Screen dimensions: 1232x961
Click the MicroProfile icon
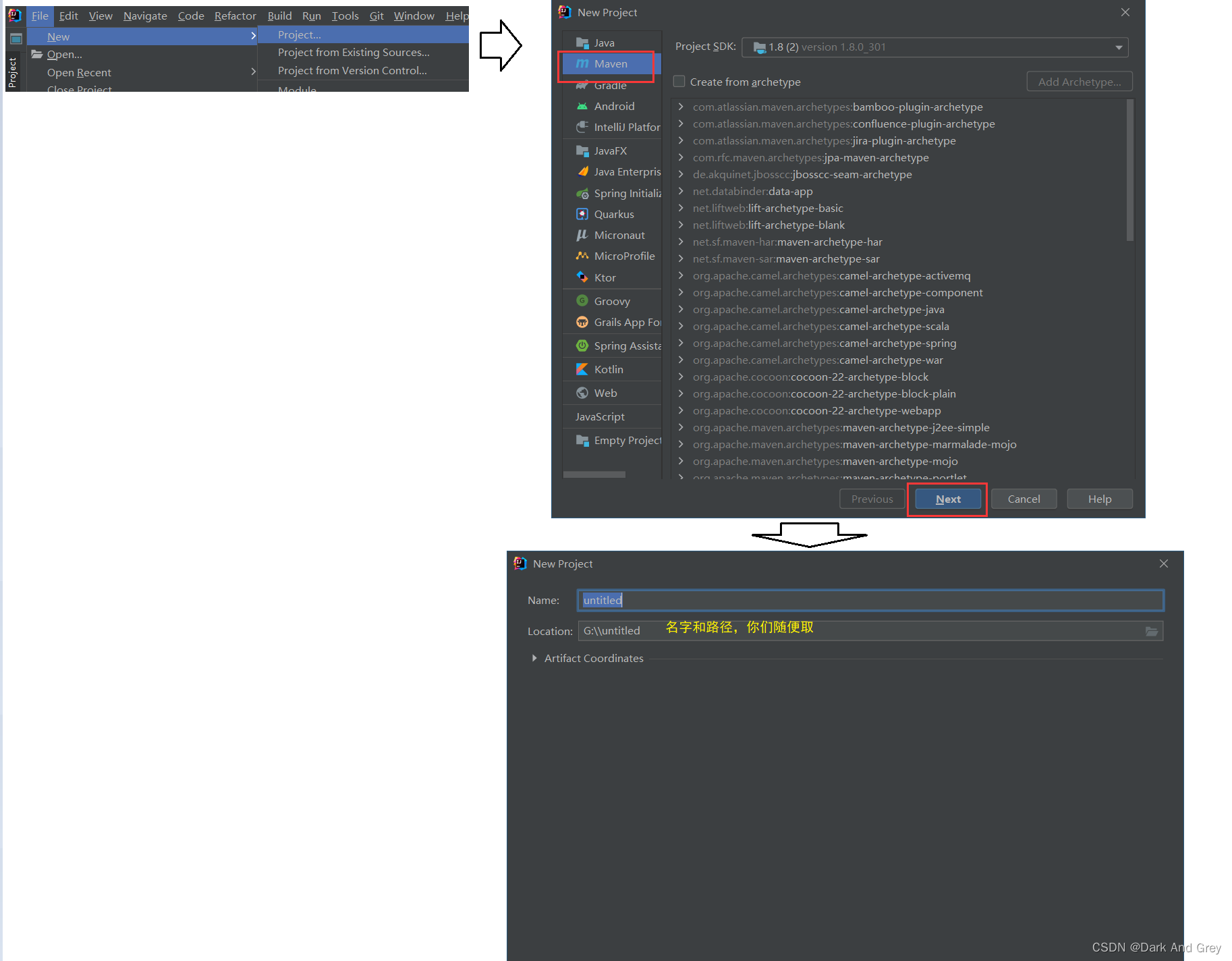point(582,256)
